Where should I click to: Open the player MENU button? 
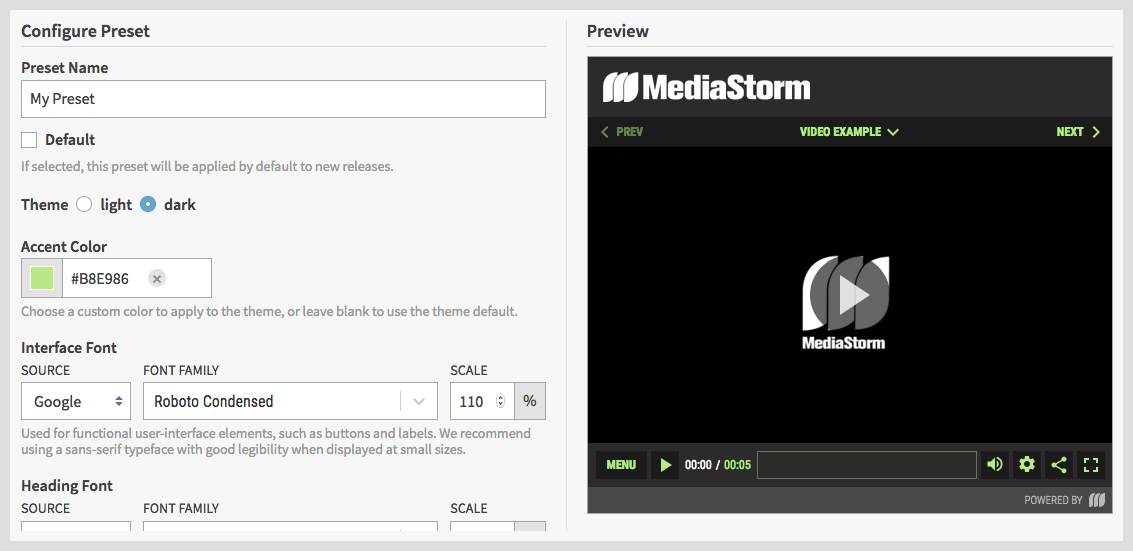(x=621, y=465)
